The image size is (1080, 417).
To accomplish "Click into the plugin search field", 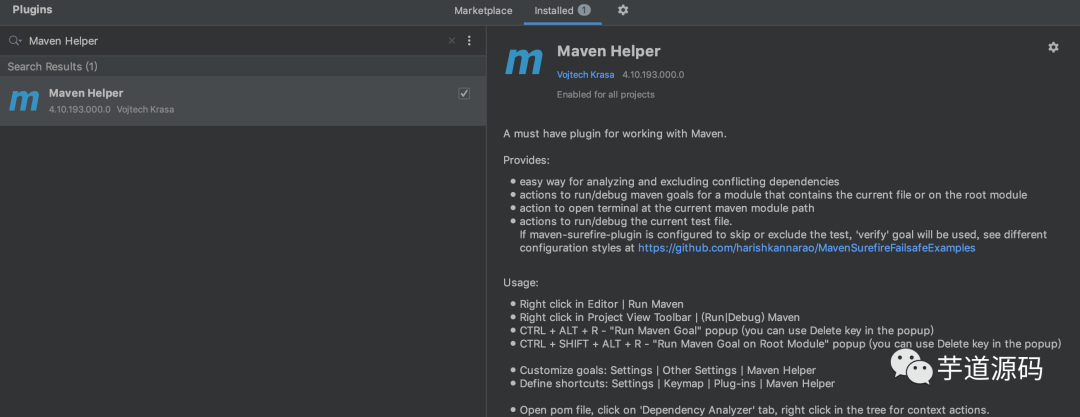I will coord(234,41).
